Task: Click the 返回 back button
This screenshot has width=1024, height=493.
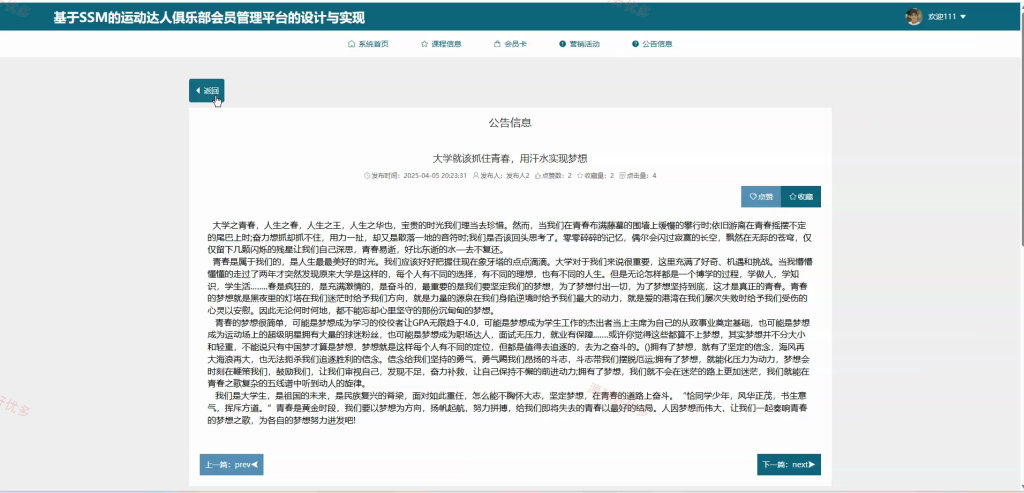Action: coord(206,90)
